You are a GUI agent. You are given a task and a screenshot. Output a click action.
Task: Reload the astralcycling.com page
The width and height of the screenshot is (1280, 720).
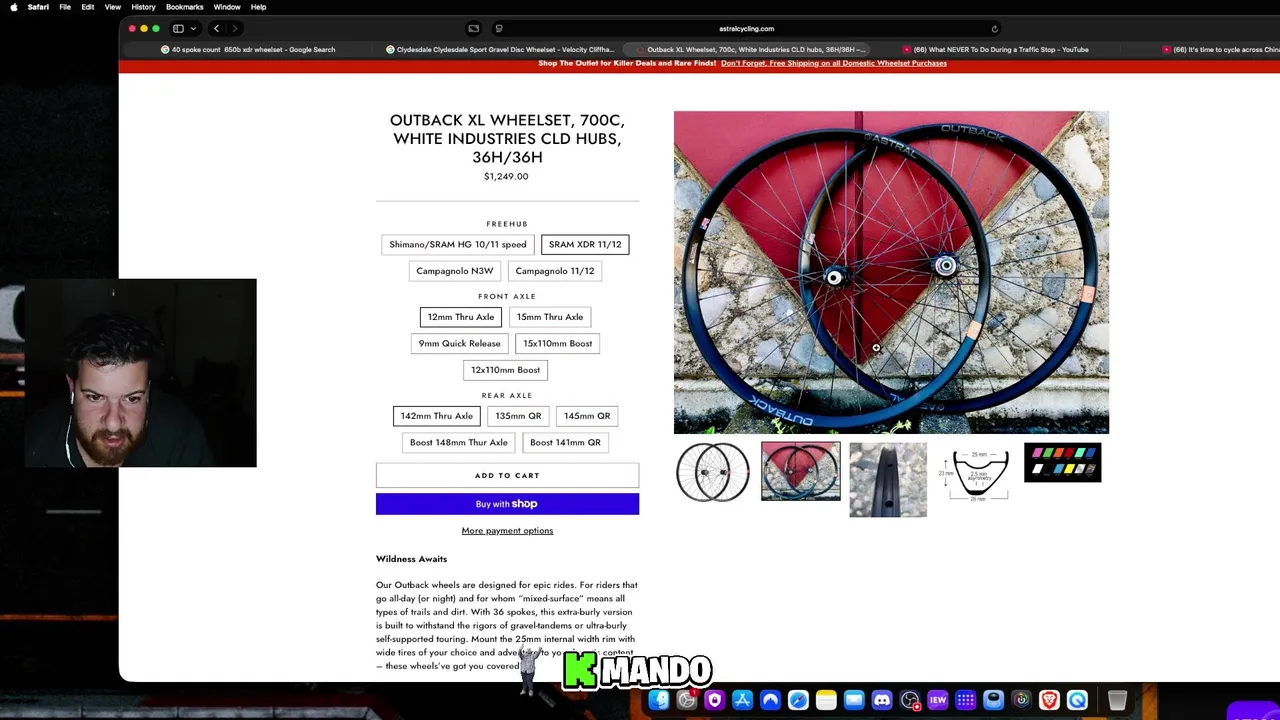coord(994,29)
